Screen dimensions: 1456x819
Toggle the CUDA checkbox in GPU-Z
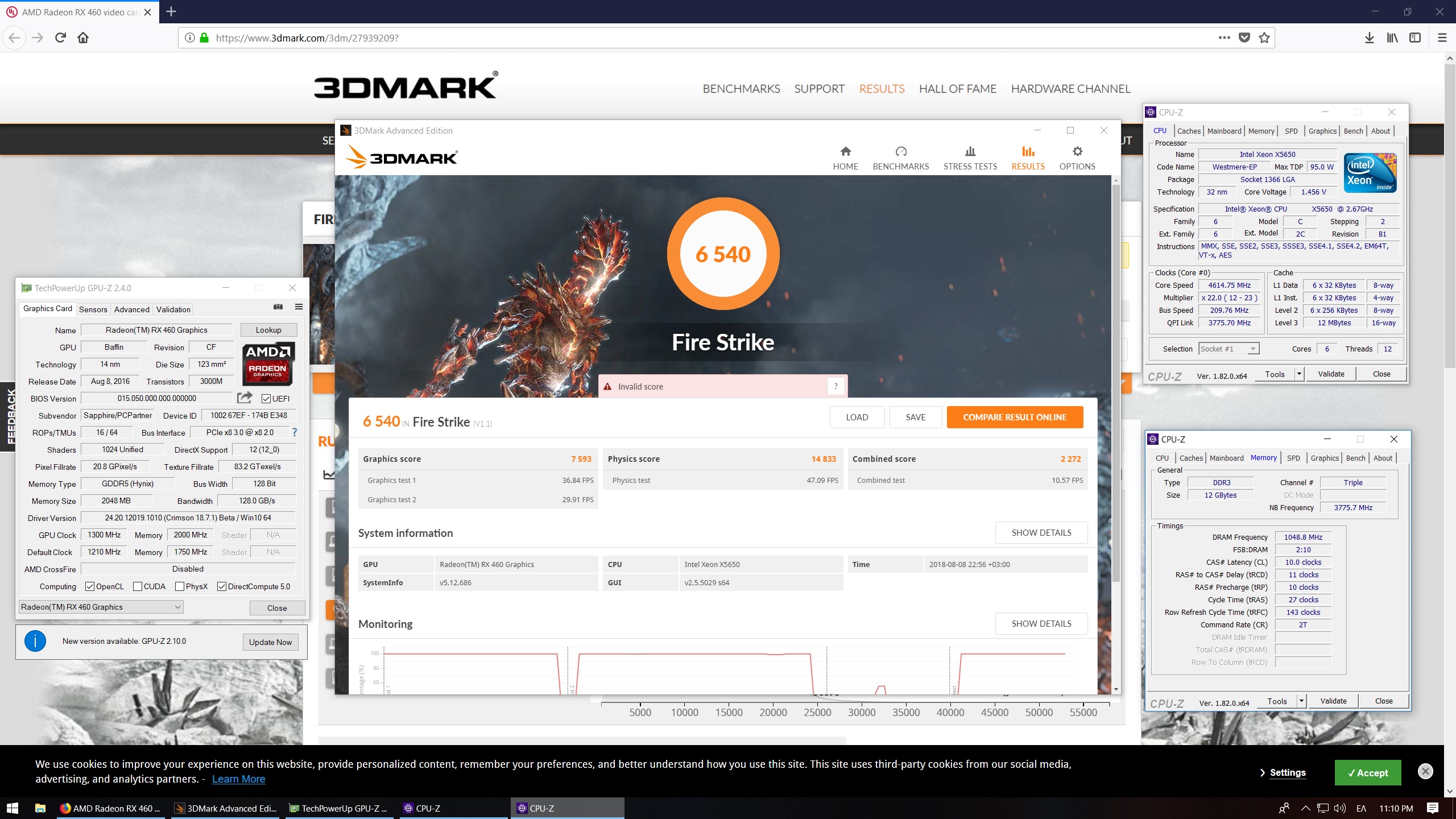(x=137, y=586)
